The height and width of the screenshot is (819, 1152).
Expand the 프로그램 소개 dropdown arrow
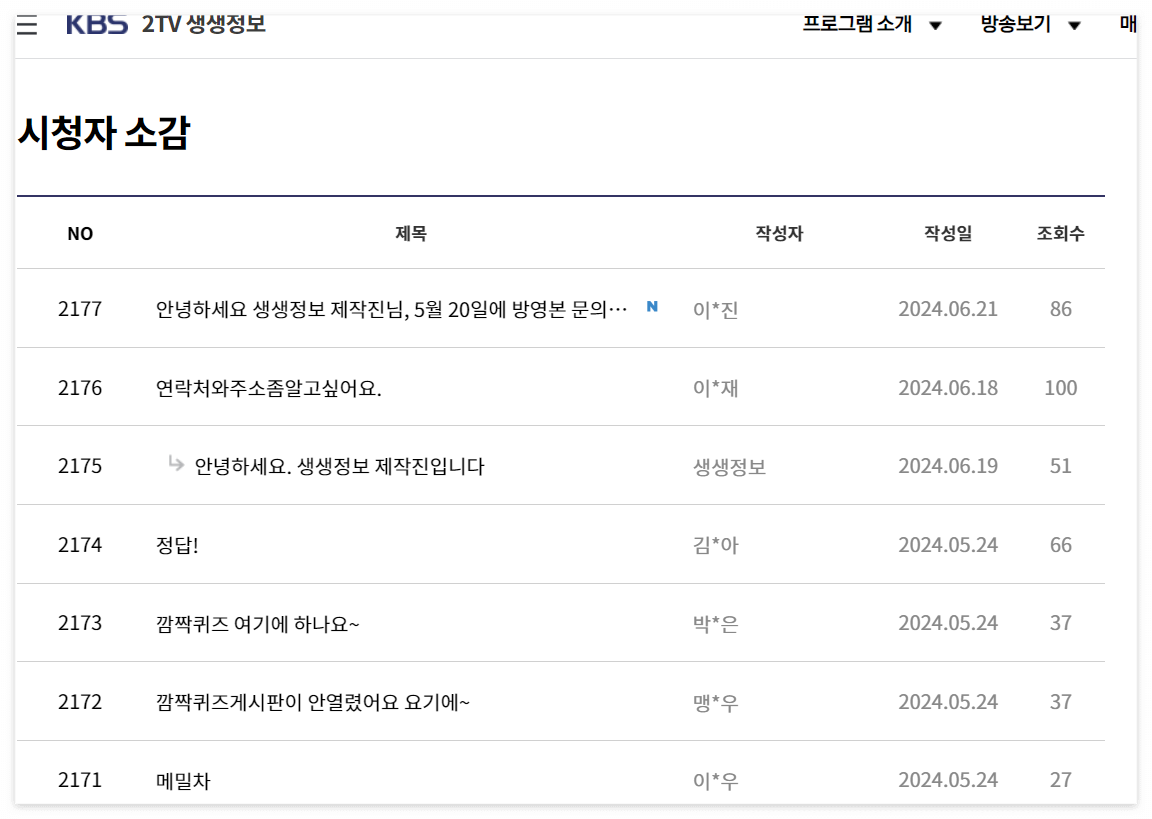pos(936,25)
